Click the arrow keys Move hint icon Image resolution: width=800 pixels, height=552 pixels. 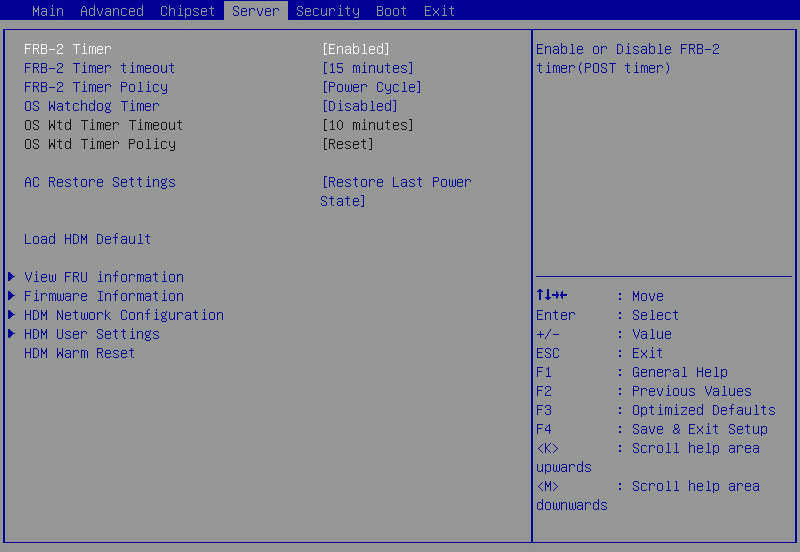pos(552,295)
